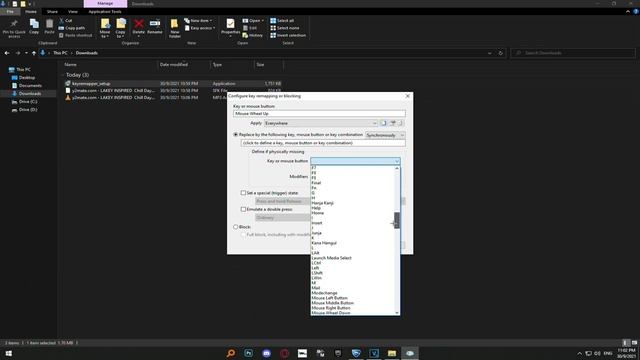Image resolution: width=640 pixels, height=360 pixels.
Task: Click the Back arrow in Explorer
Action: pos(7,53)
